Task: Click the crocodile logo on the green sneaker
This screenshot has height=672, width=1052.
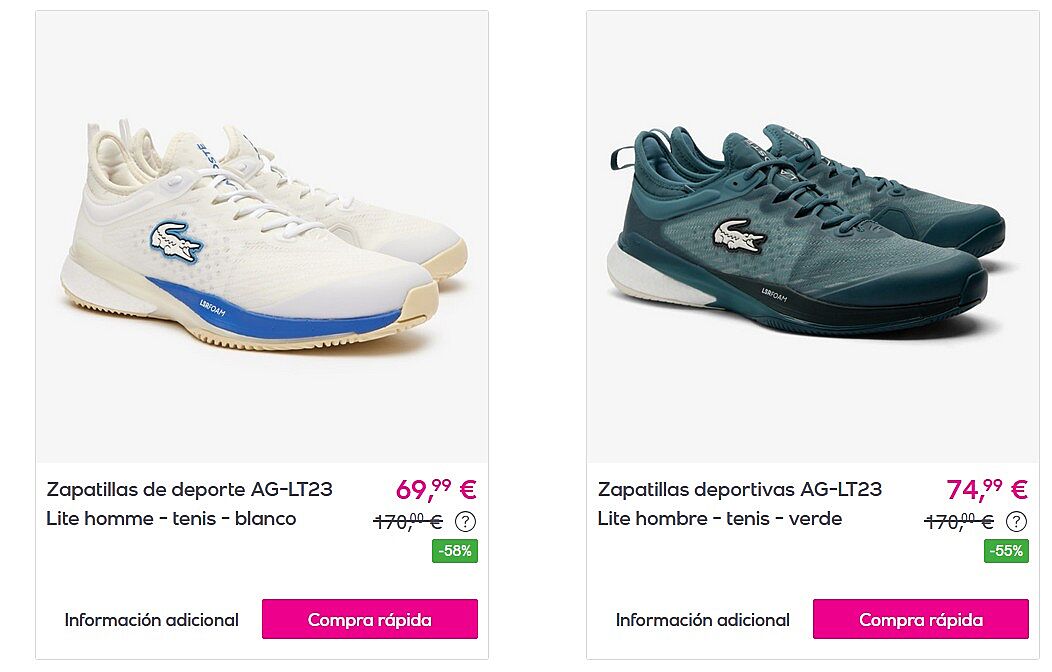Action: click(x=739, y=236)
